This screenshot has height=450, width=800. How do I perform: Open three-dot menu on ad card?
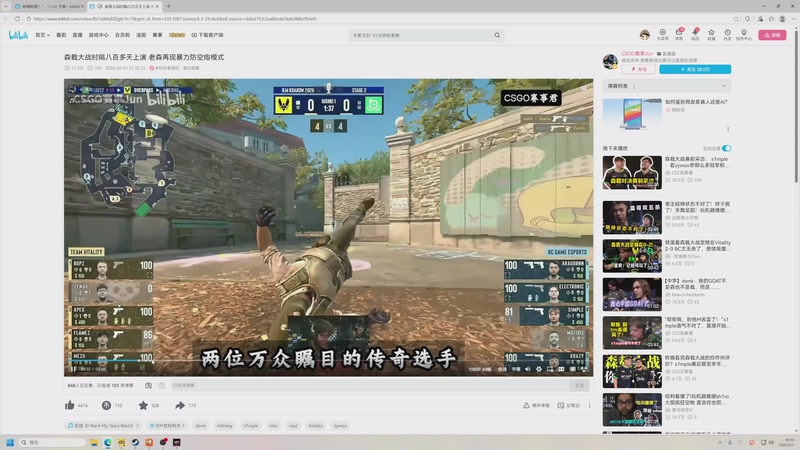click(x=728, y=129)
